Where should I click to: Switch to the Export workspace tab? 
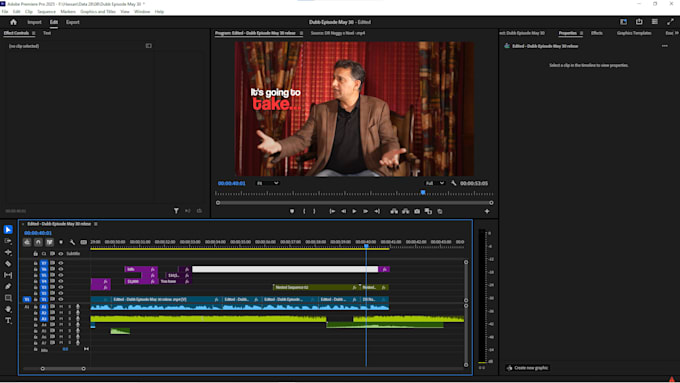point(73,22)
